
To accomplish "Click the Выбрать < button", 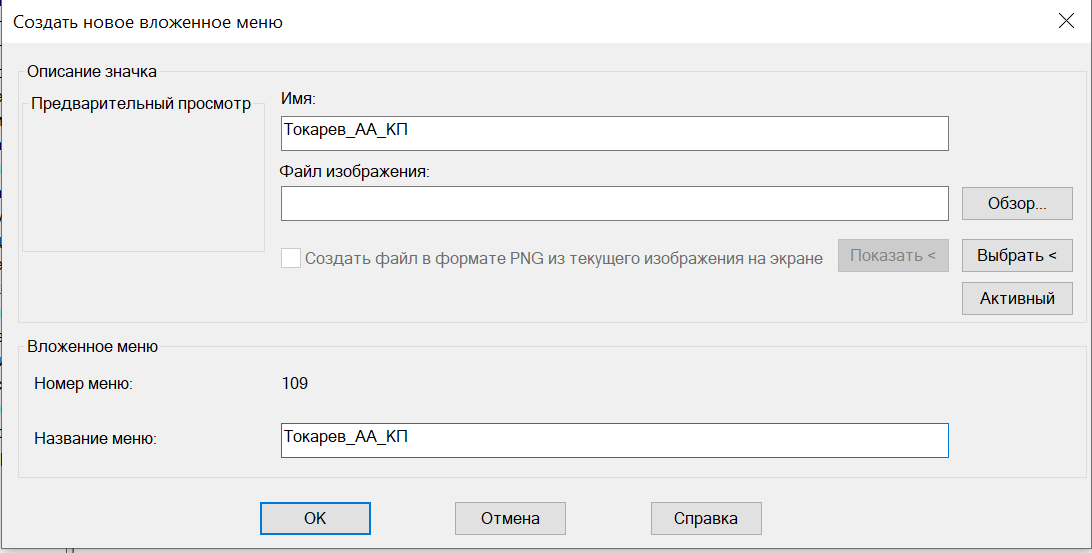I will point(1017,256).
